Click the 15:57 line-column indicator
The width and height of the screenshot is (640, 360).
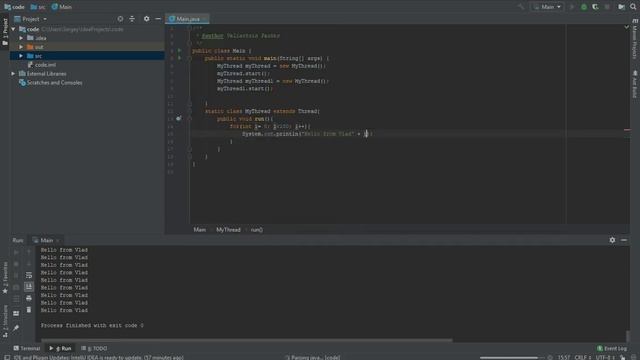(564, 358)
